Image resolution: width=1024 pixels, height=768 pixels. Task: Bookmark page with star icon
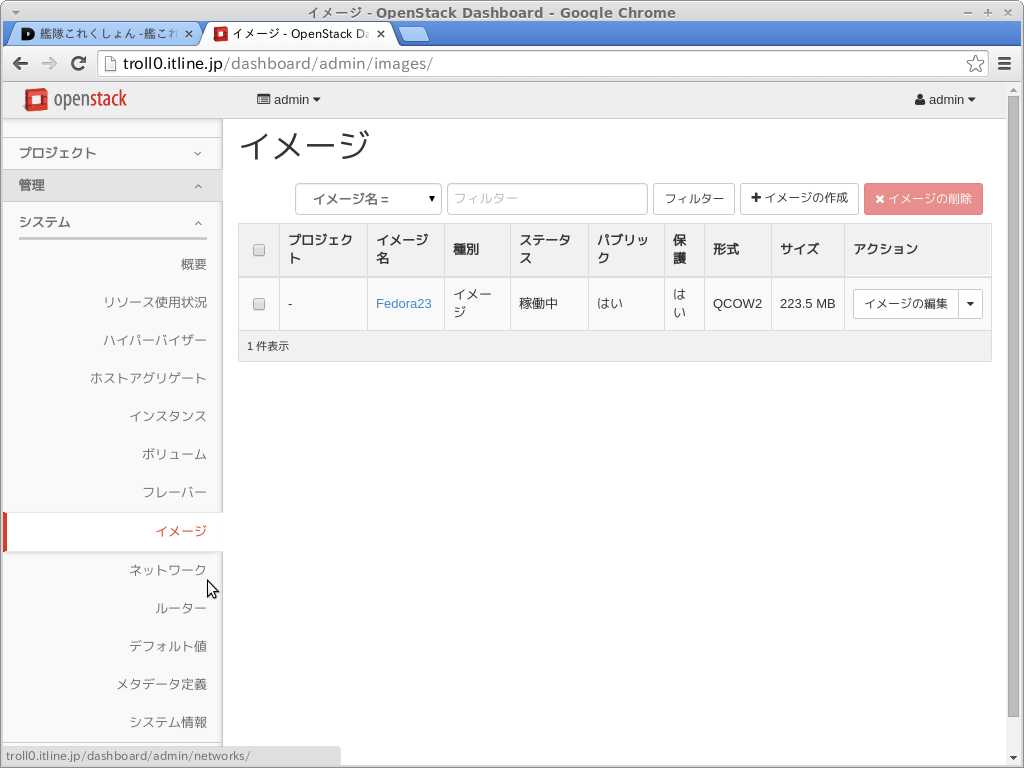point(975,64)
